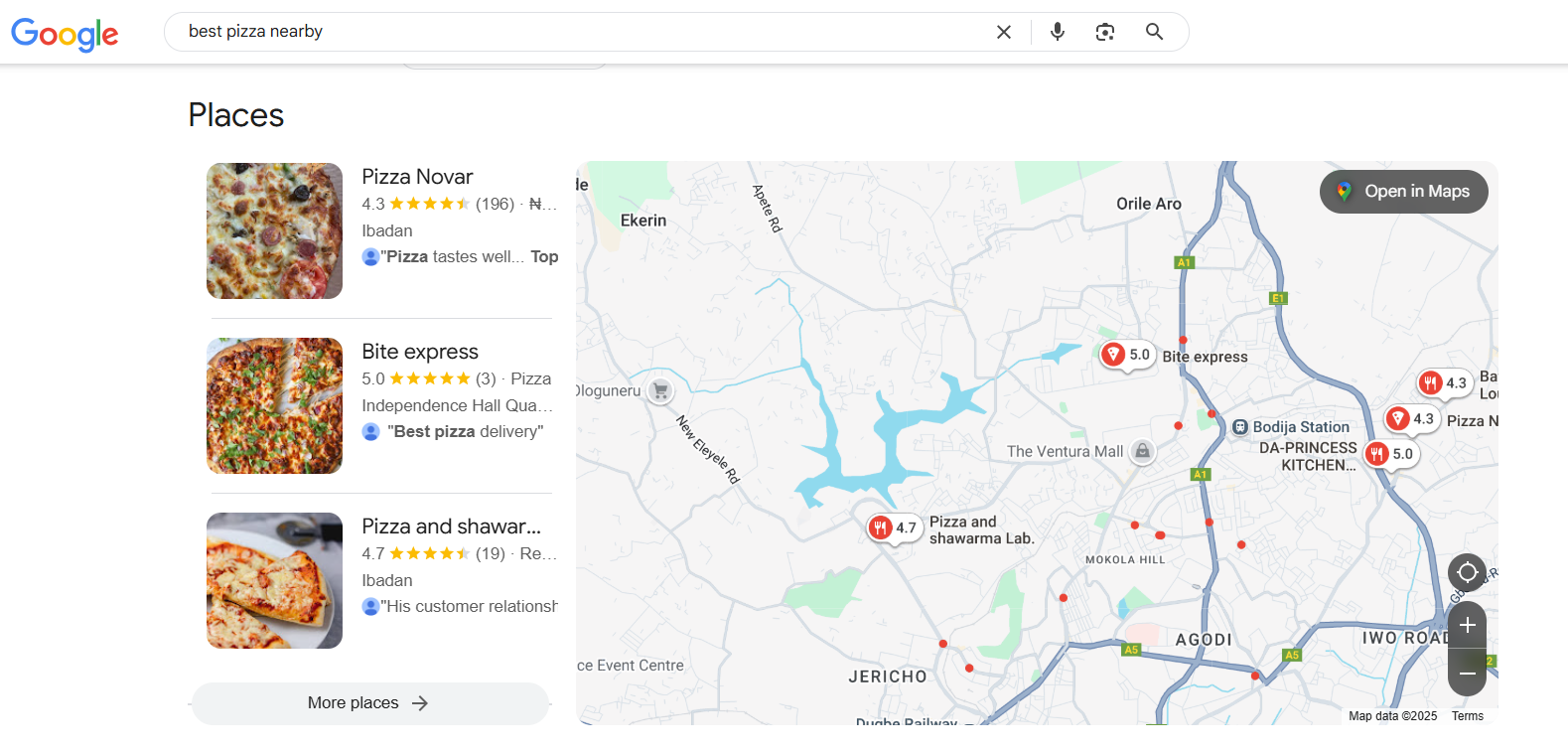Select the Pizza Novar listing title
1568x753 pixels.
417,177
